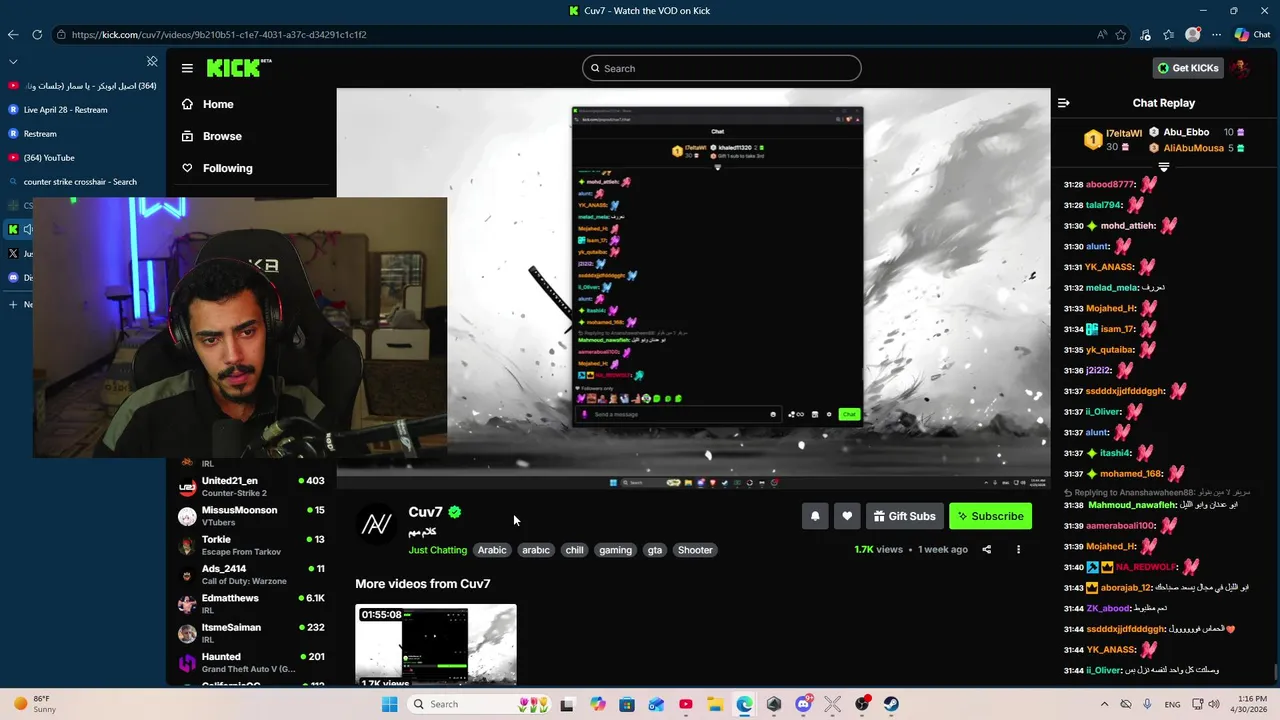Open browser Settings and more menu
This screenshot has height=720, width=1280.
coord(1216,34)
